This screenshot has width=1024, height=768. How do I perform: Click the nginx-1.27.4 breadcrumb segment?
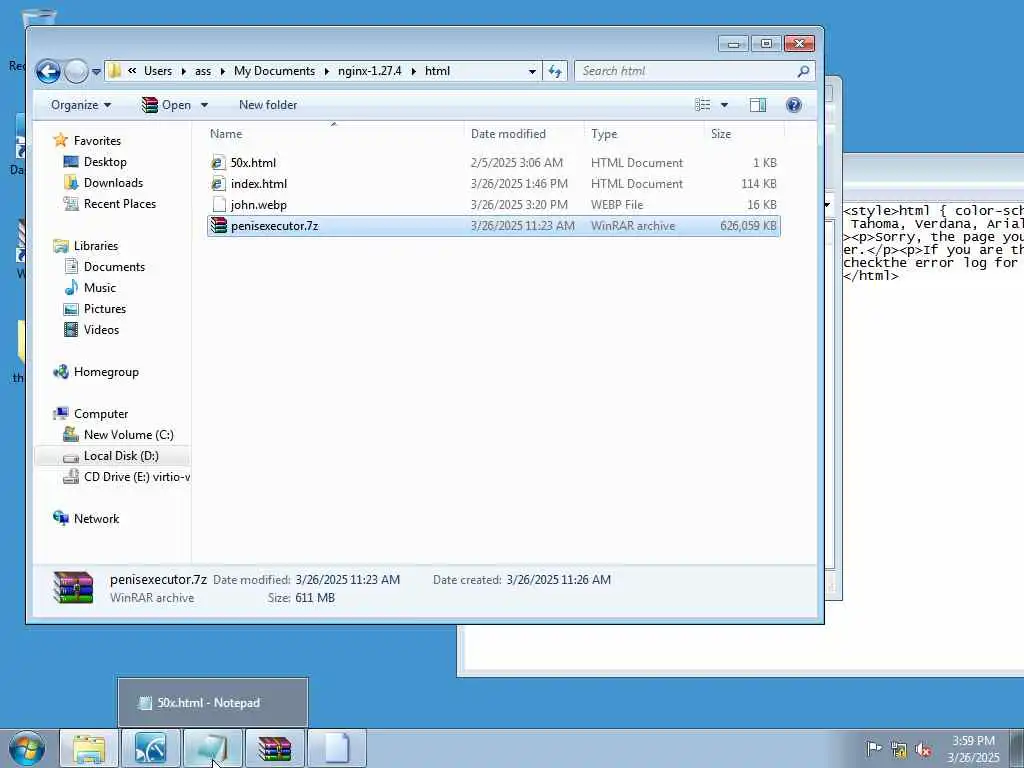pos(370,71)
